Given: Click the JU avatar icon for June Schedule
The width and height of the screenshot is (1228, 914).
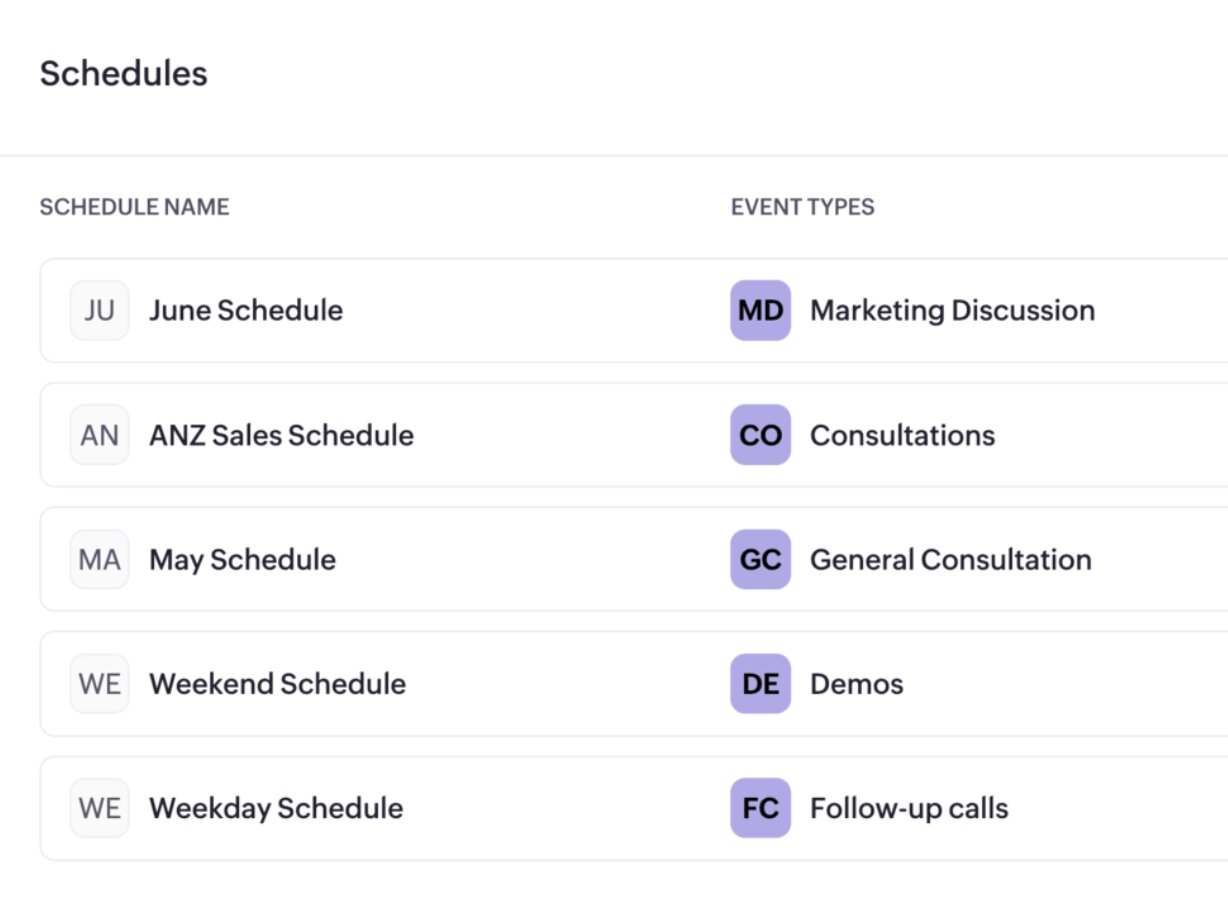Looking at the screenshot, I should point(99,310).
